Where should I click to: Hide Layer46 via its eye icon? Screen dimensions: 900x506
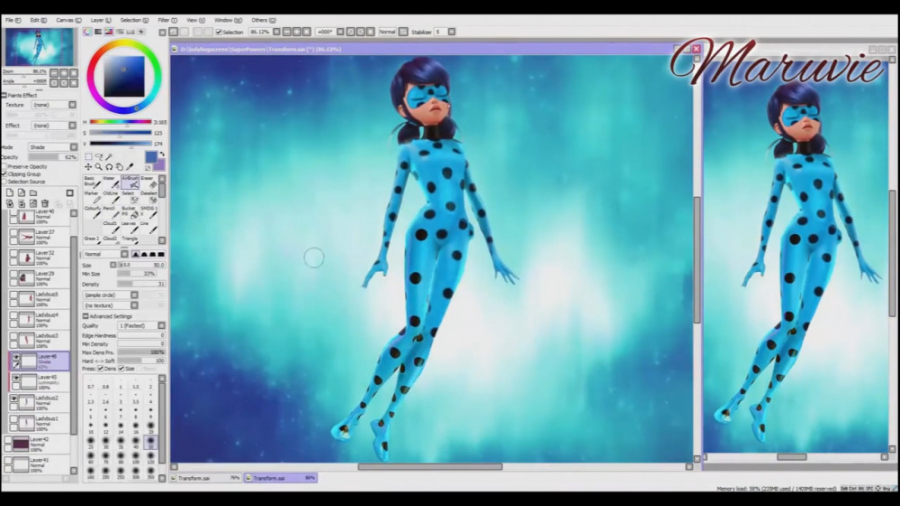(16, 357)
